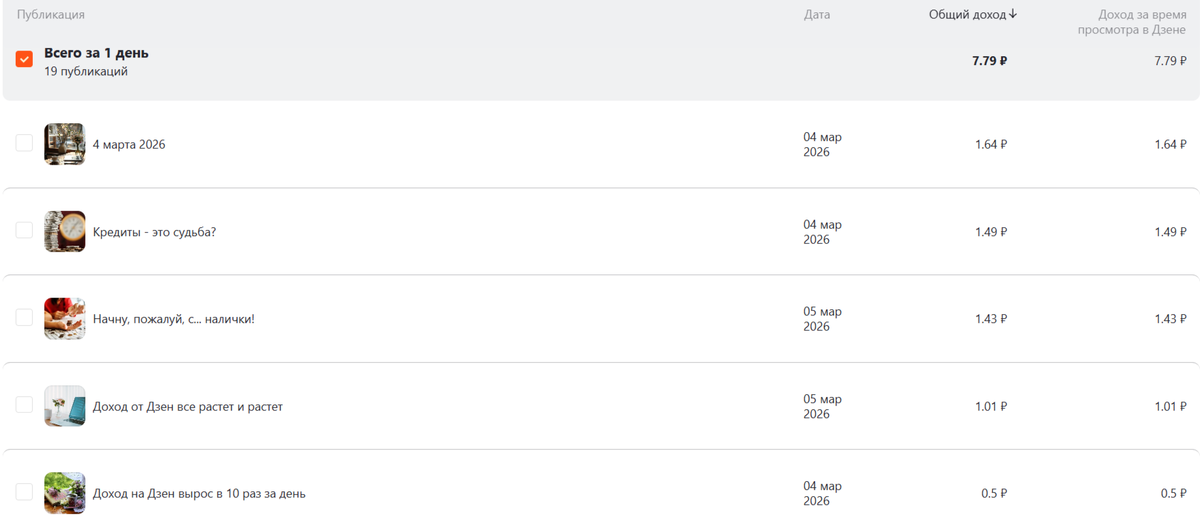Open thumbnail for 'Начну, пожалуй, с... налички!'
Screen dimensions: 1200x531
point(65,318)
